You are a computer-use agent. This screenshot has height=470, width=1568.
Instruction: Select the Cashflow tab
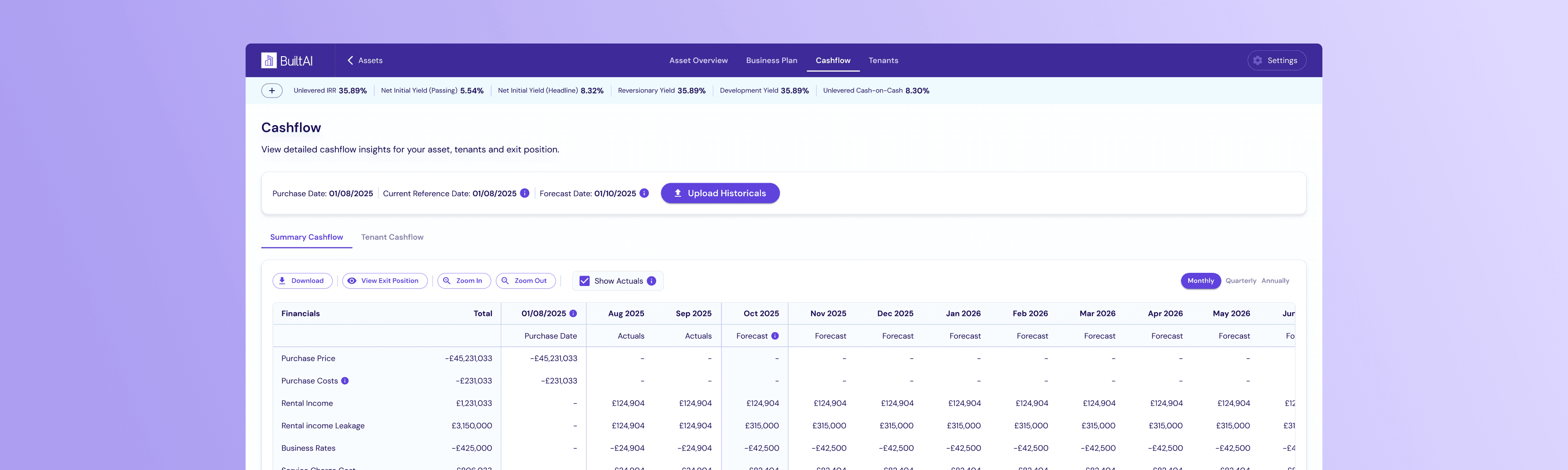tap(832, 60)
